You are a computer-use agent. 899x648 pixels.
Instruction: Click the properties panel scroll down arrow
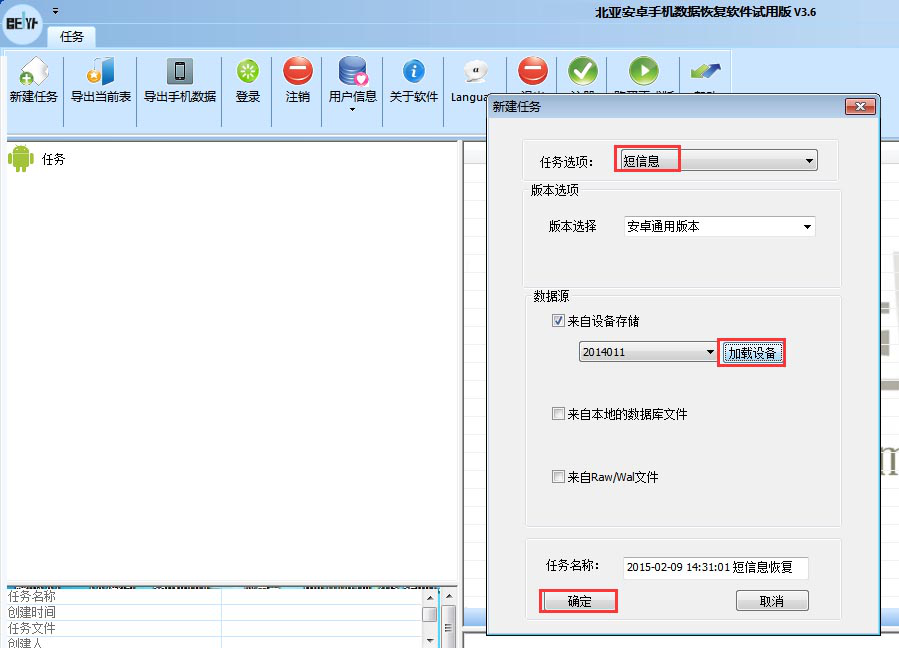pyautogui.click(x=430, y=641)
